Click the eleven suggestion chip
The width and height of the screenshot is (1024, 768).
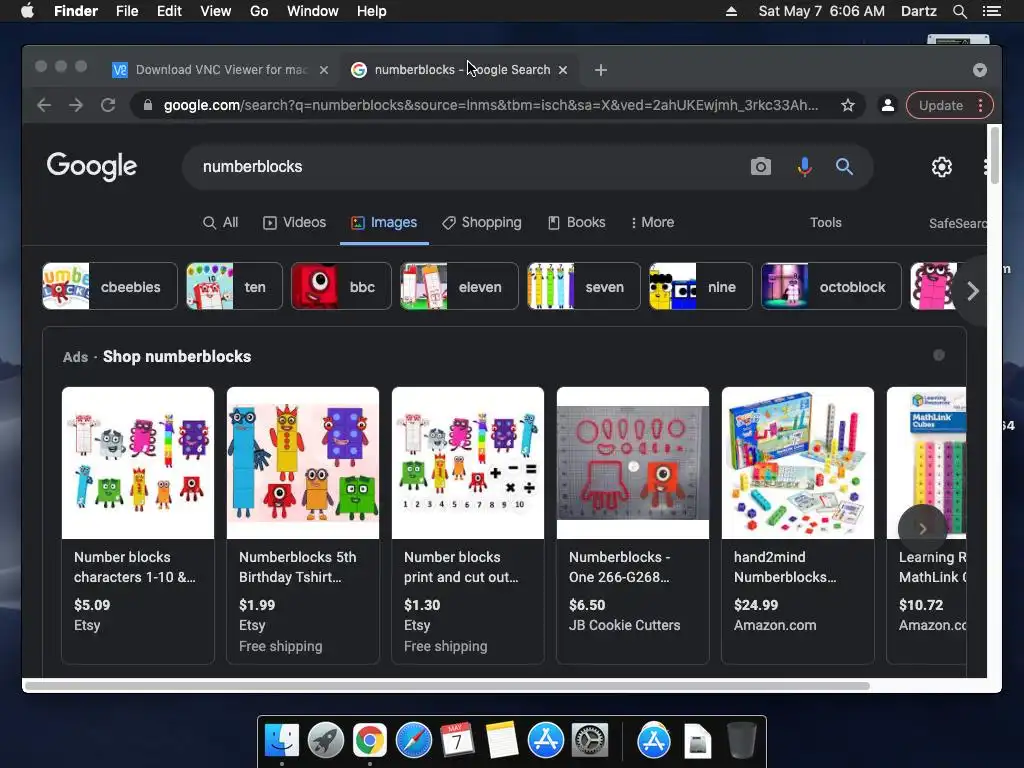(x=459, y=286)
